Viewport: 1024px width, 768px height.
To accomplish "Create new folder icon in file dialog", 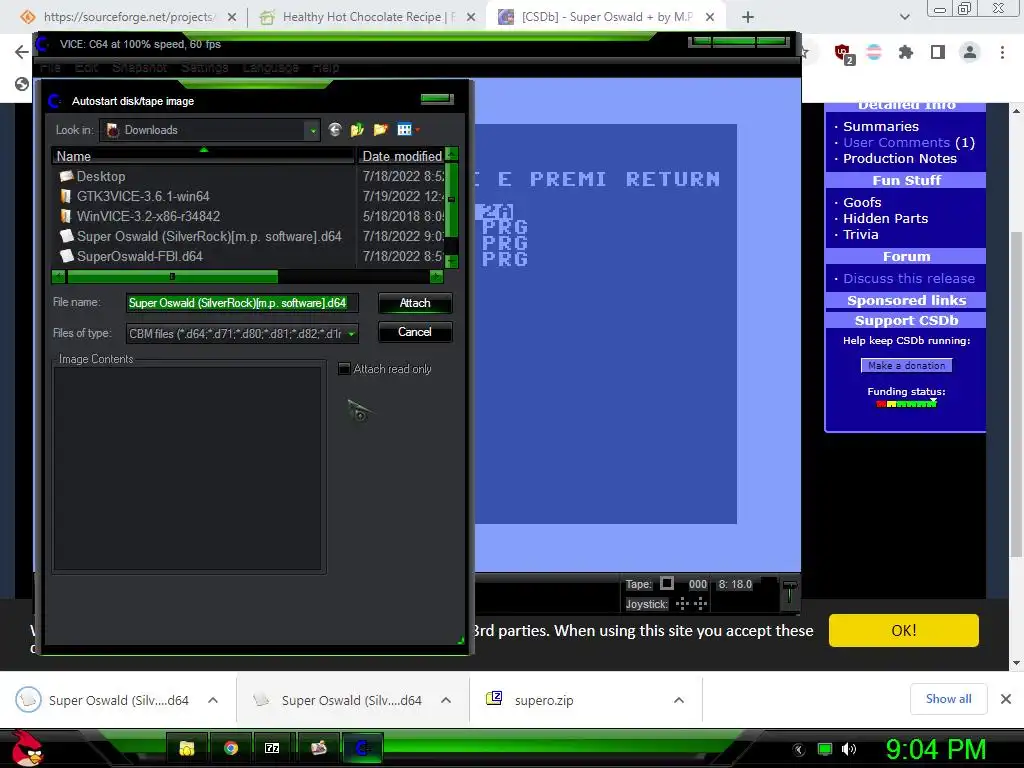I will pyautogui.click(x=380, y=129).
